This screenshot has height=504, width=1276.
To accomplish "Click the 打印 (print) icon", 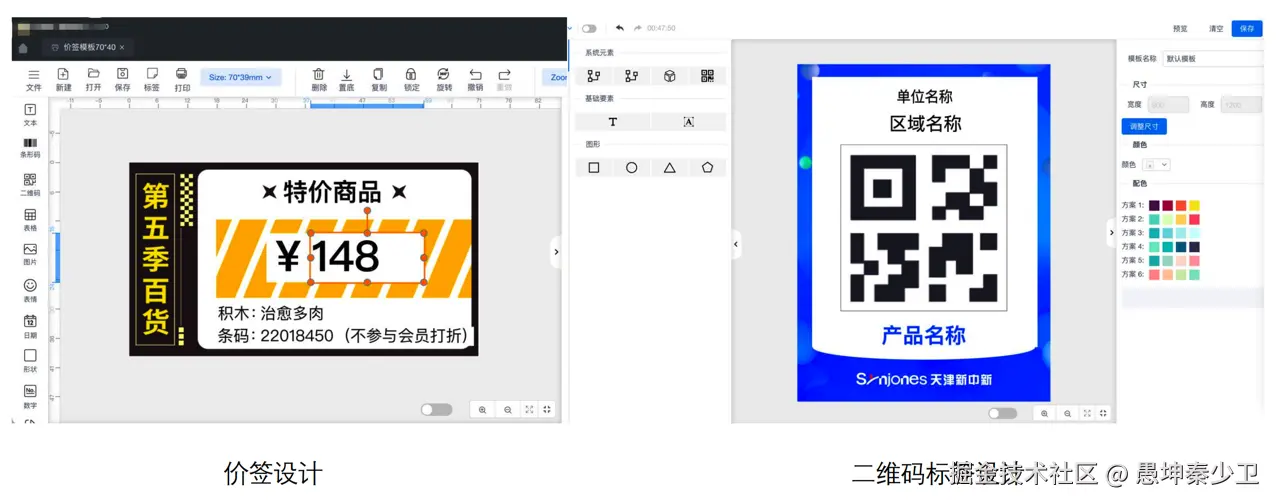I will (182, 80).
